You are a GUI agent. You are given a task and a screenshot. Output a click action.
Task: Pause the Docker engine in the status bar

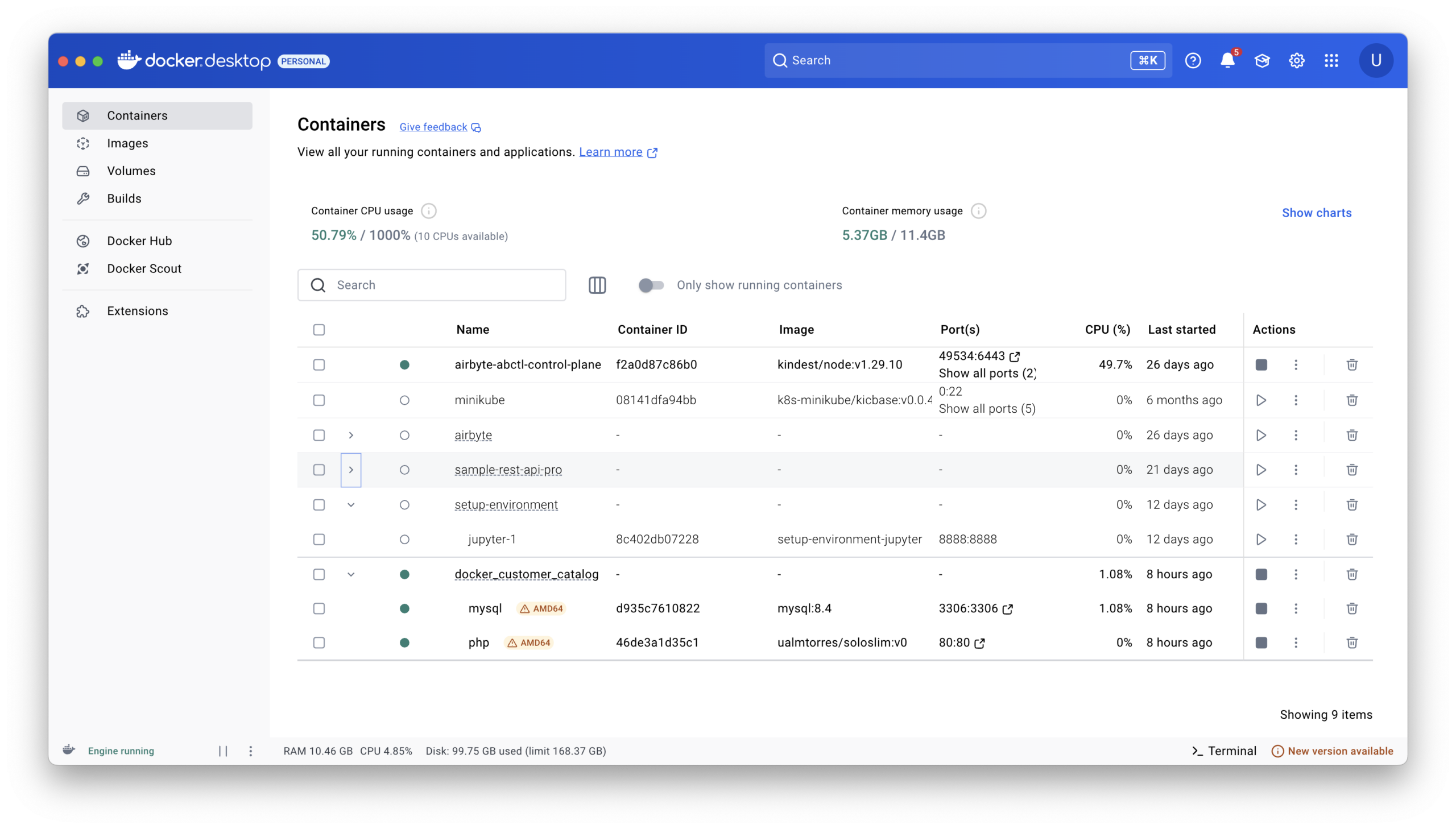point(223,751)
